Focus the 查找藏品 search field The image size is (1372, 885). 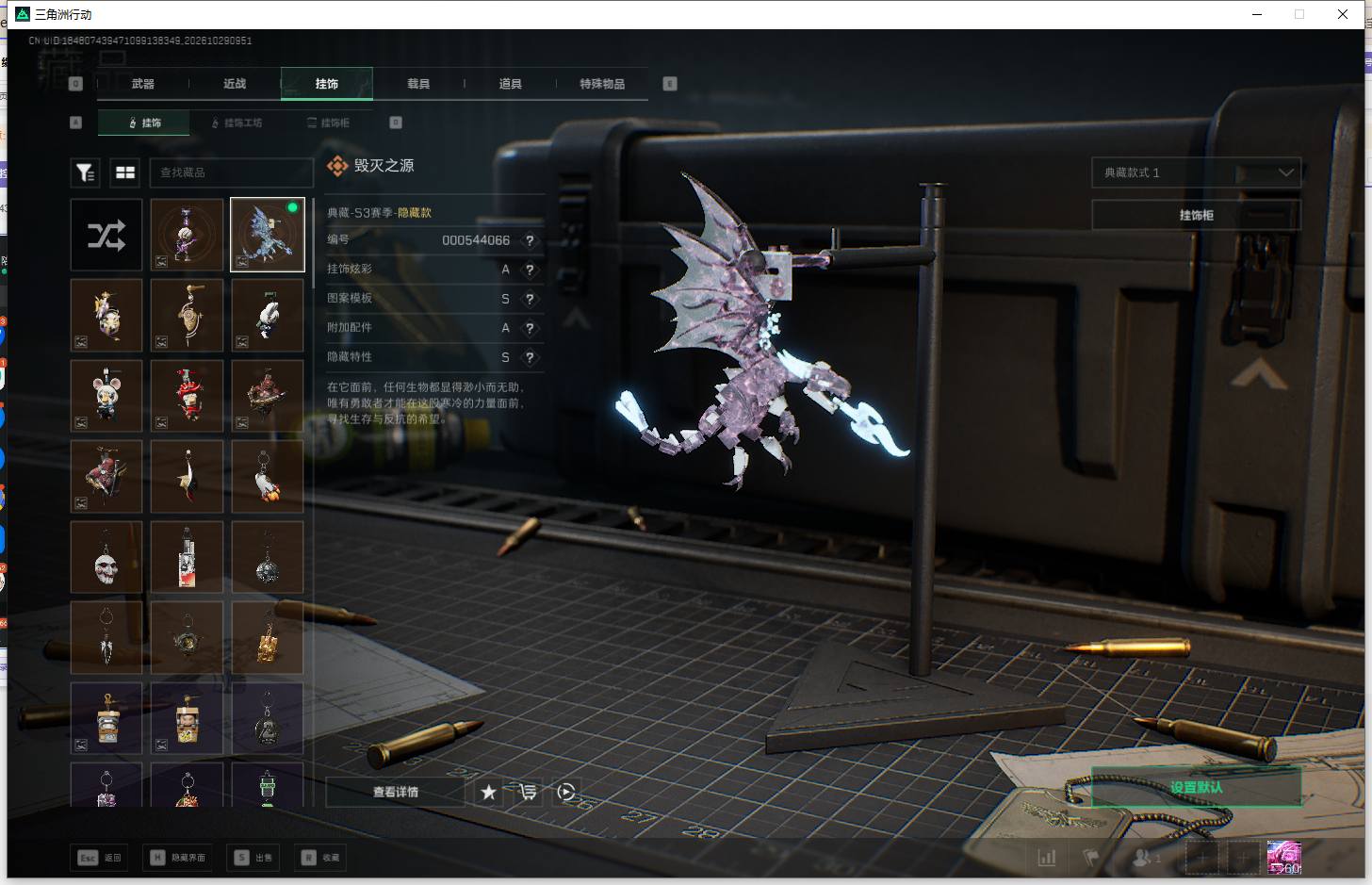[x=231, y=172]
